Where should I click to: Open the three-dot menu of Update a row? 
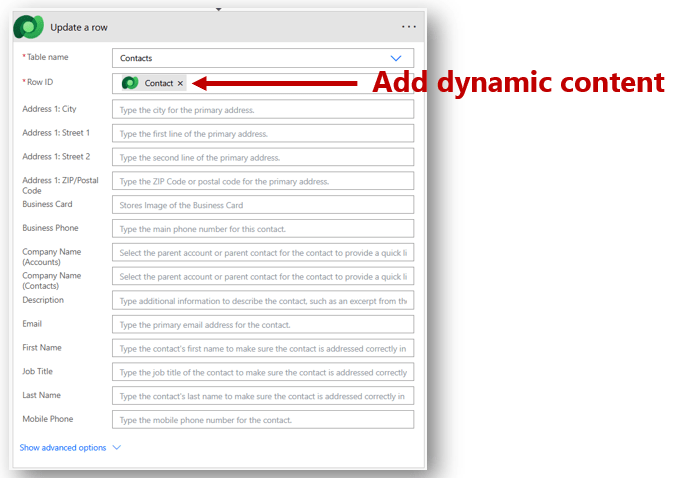[408, 27]
